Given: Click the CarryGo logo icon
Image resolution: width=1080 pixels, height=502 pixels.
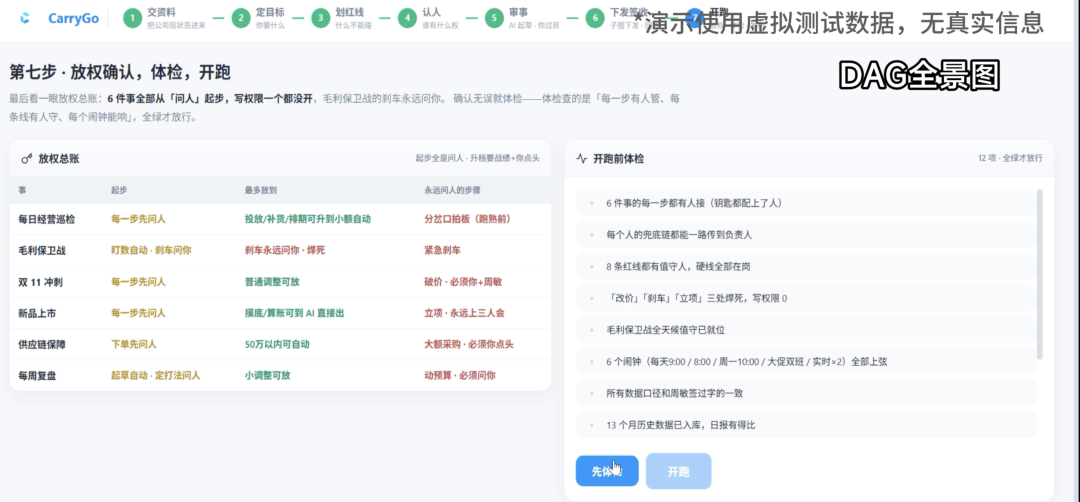Looking at the screenshot, I should (x=25, y=19).
